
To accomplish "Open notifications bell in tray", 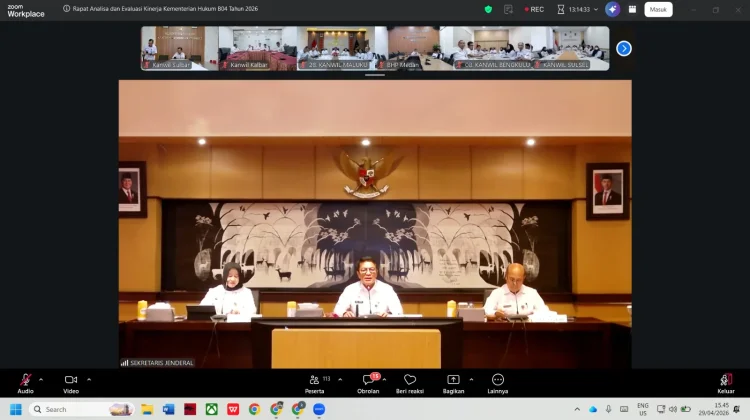I will (737, 409).
